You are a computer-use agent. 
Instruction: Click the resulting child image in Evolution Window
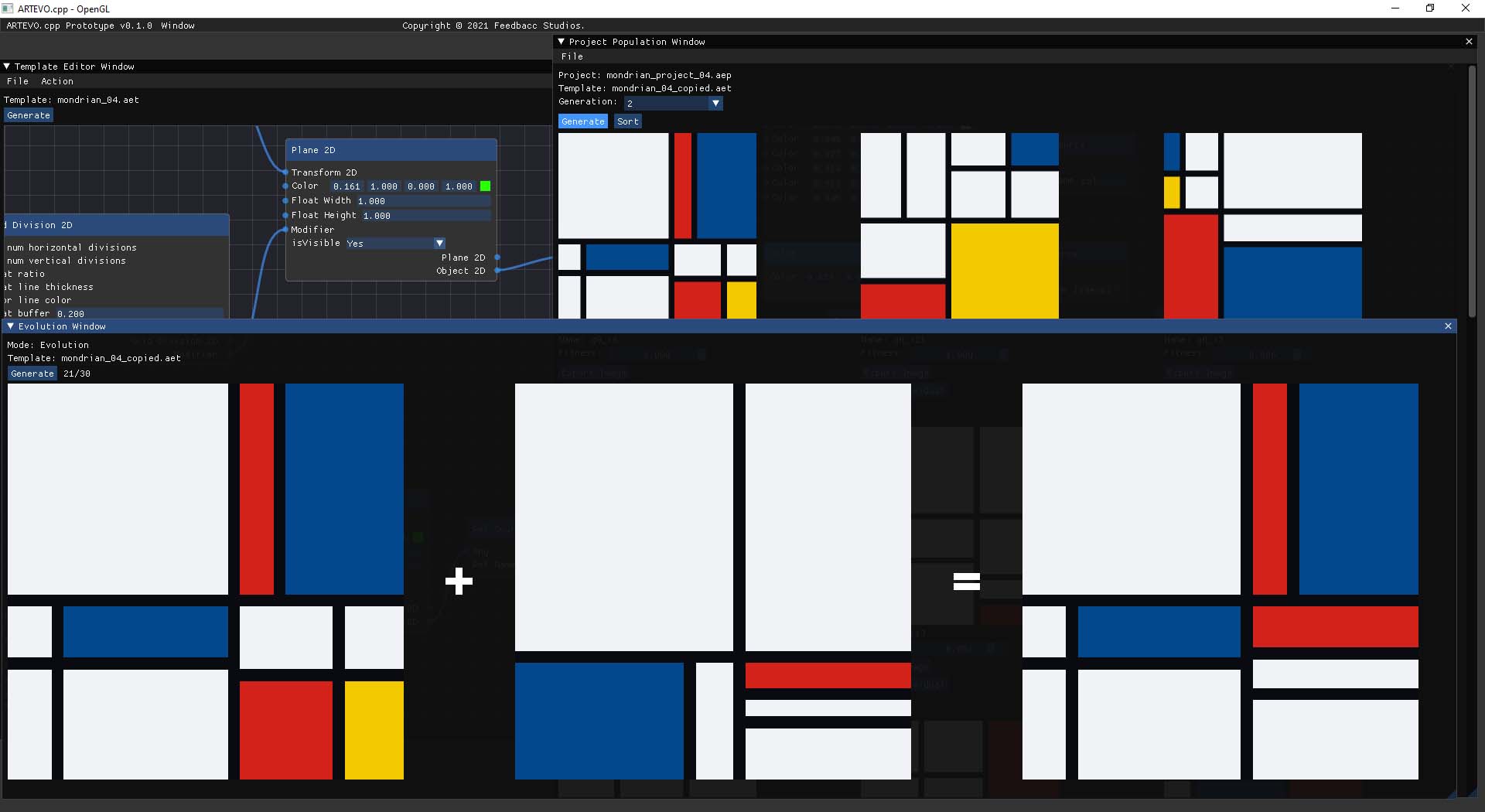(x=1220, y=582)
